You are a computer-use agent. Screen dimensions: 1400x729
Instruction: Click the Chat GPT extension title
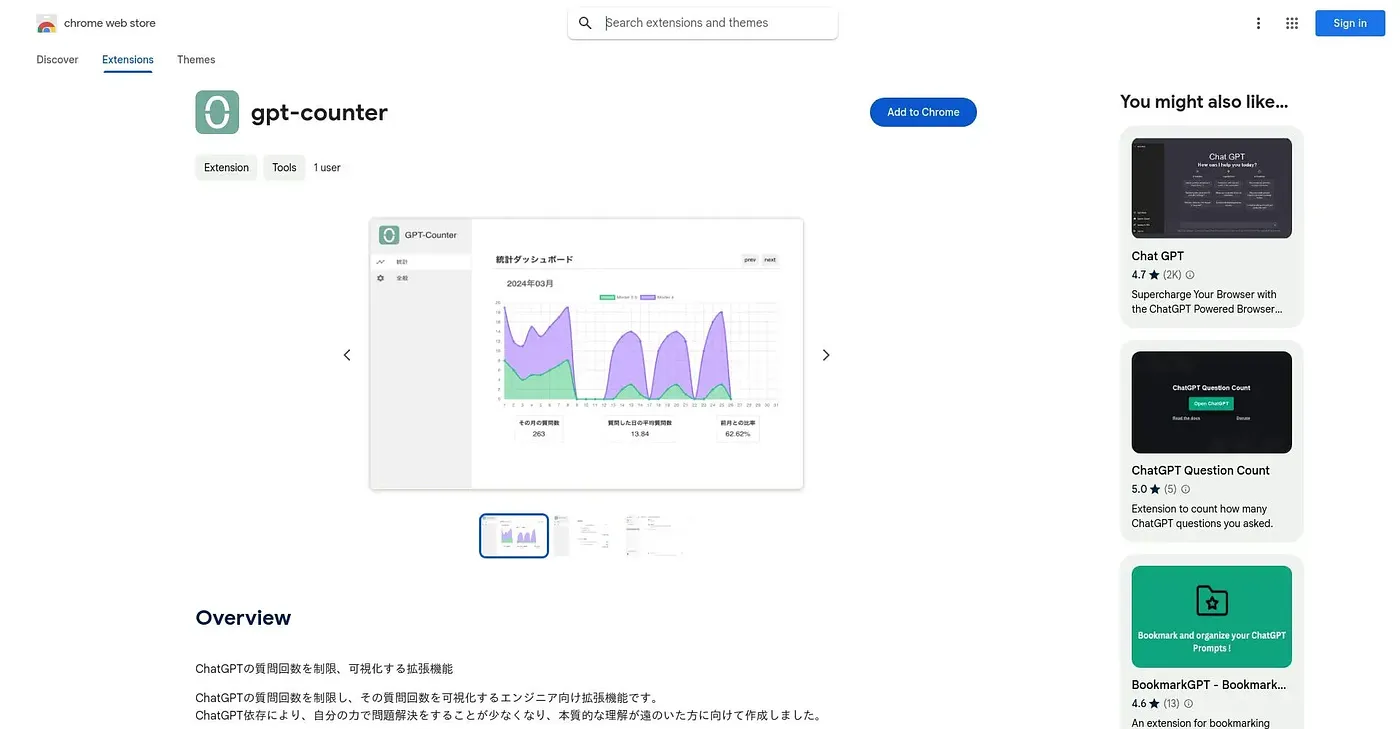coord(1158,256)
